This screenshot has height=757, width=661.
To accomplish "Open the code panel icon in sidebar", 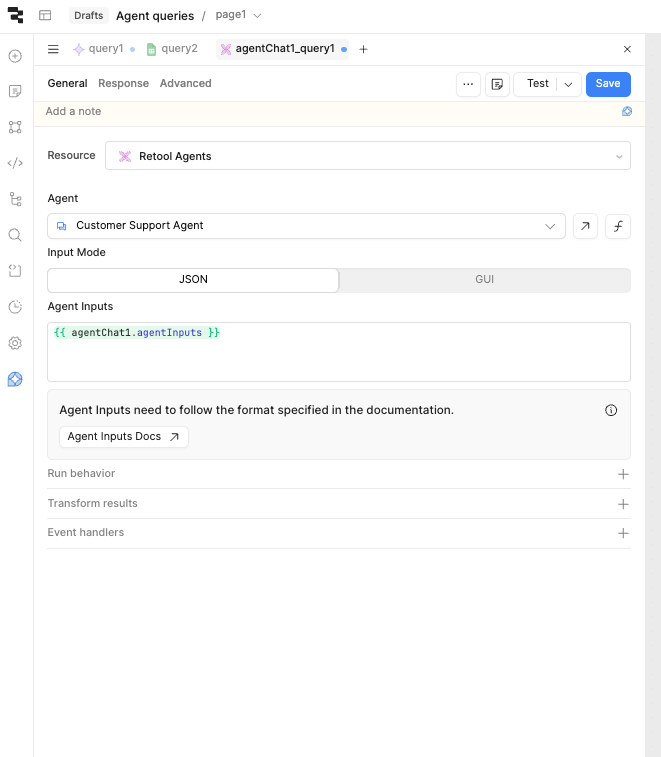I will pyautogui.click(x=15, y=163).
